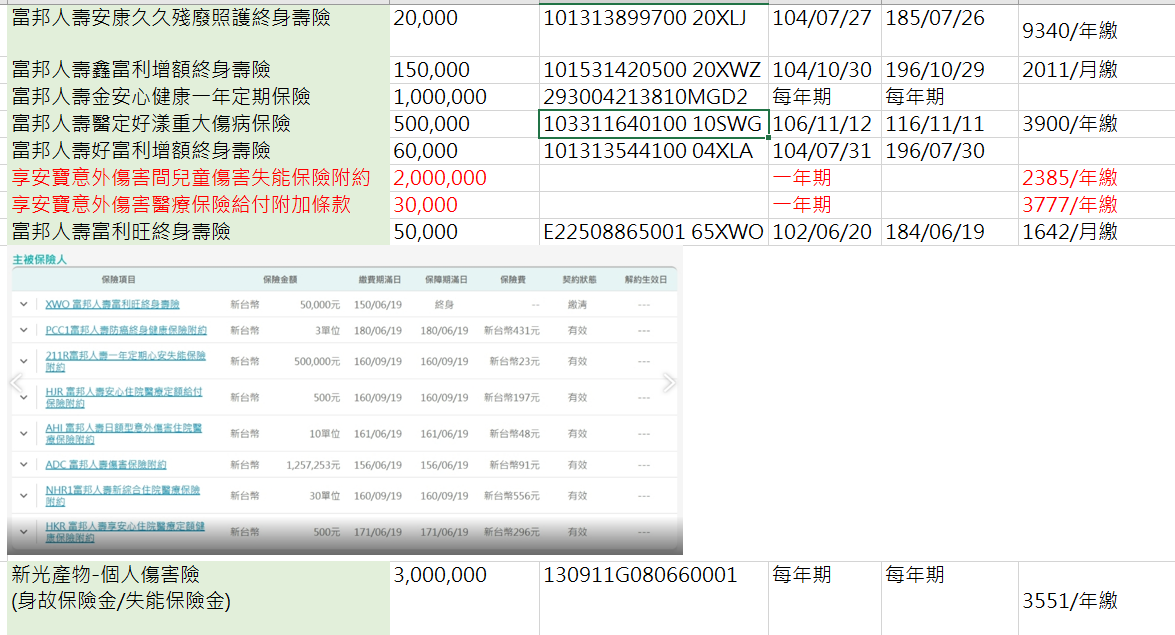
Task: Select the date cell 116/11/11
Action: [x=950, y=124]
